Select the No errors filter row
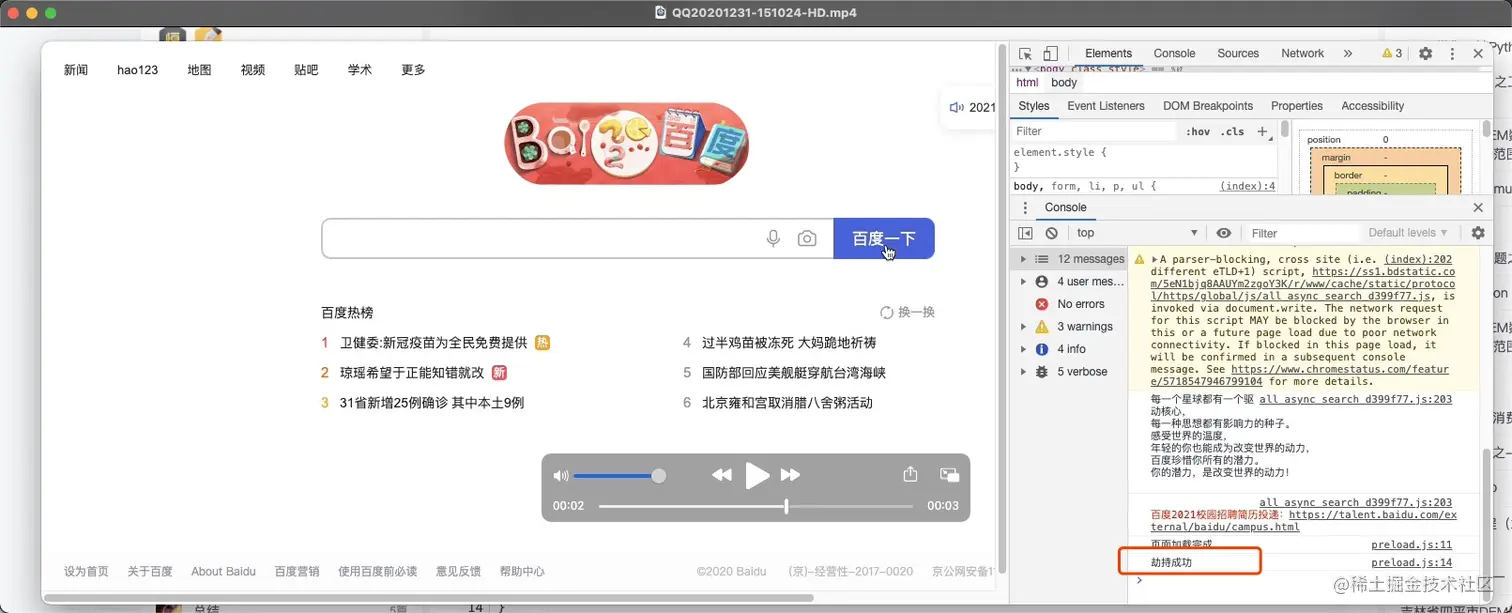 [x=1070, y=304]
